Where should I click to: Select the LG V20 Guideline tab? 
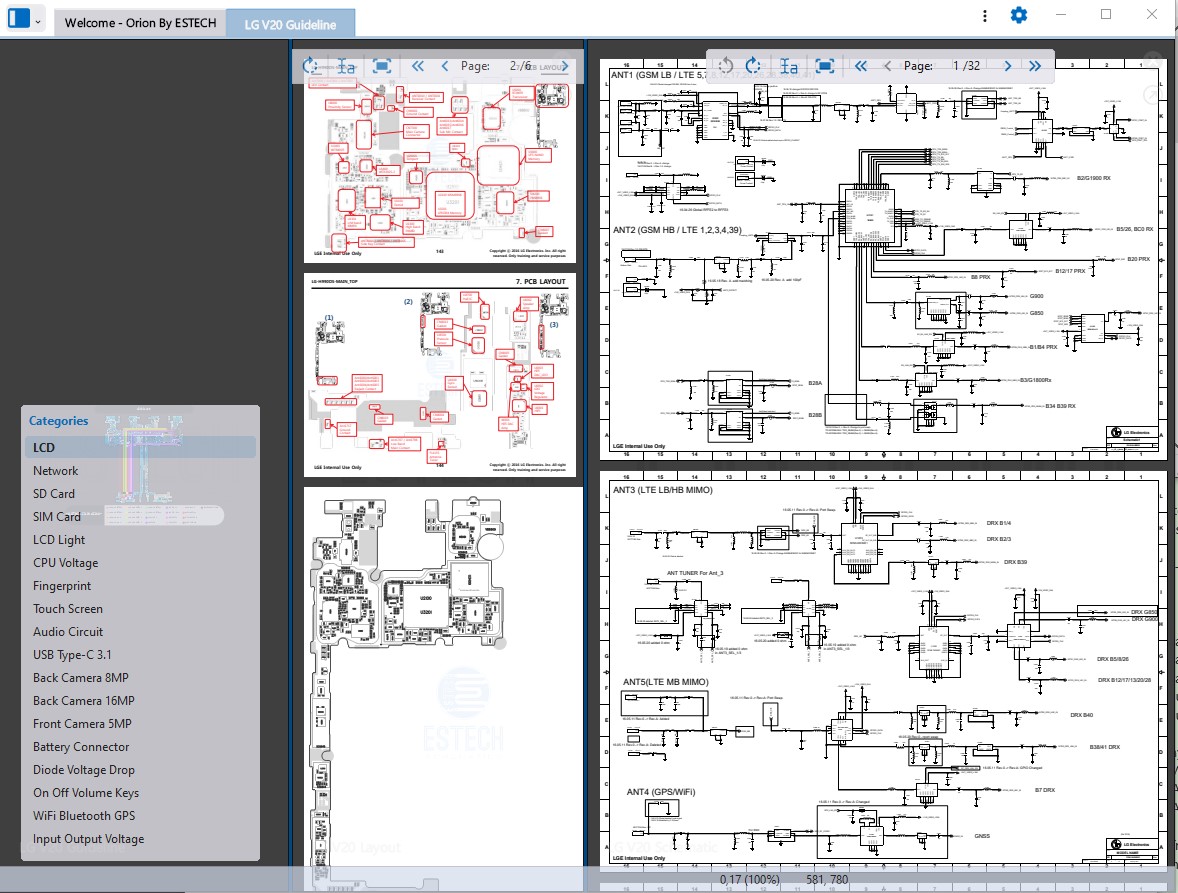[x=290, y=24]
